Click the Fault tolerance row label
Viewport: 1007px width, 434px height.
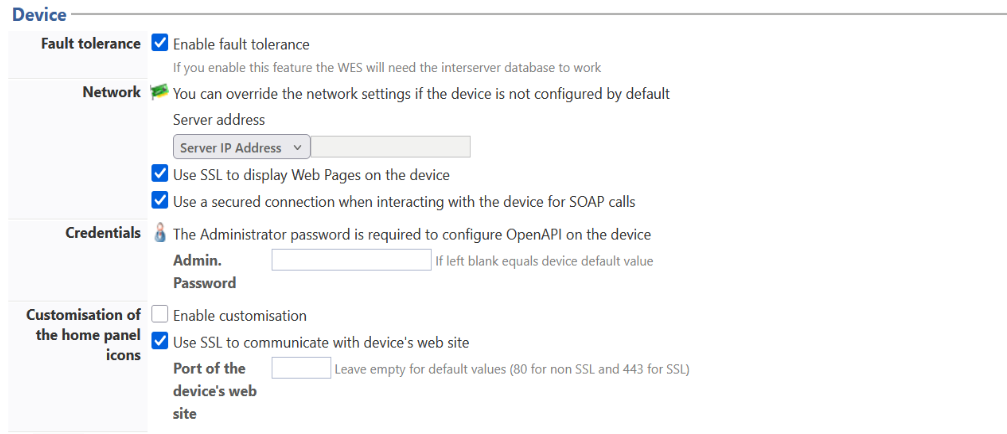pyautogui.click(x=91, y=44)
